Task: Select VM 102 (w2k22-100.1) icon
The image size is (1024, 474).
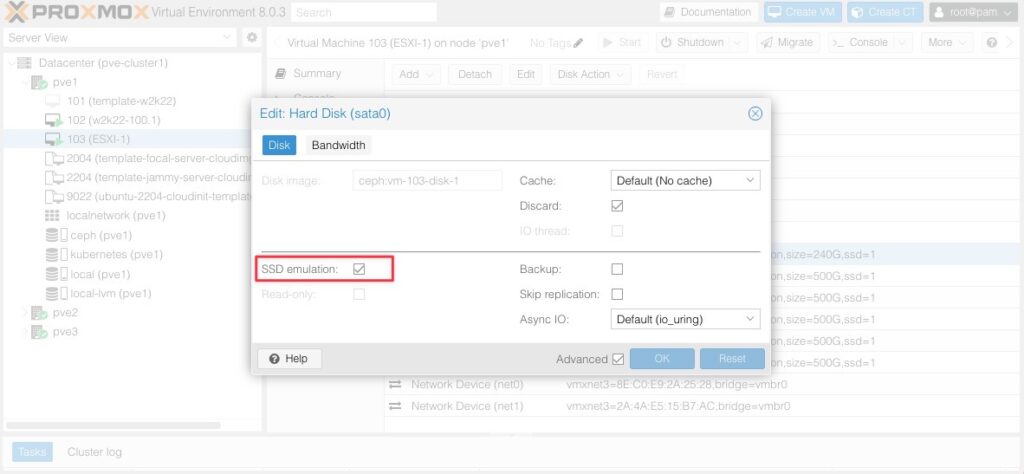Action: (53, 120)
